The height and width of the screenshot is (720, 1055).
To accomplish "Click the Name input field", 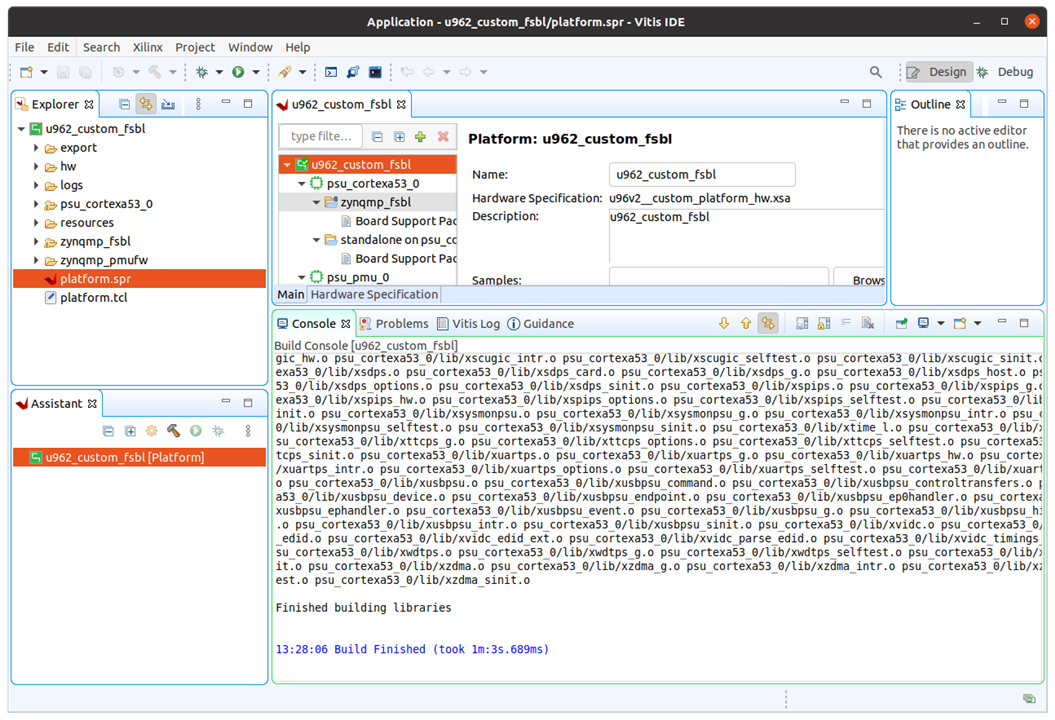I will 702,174.
